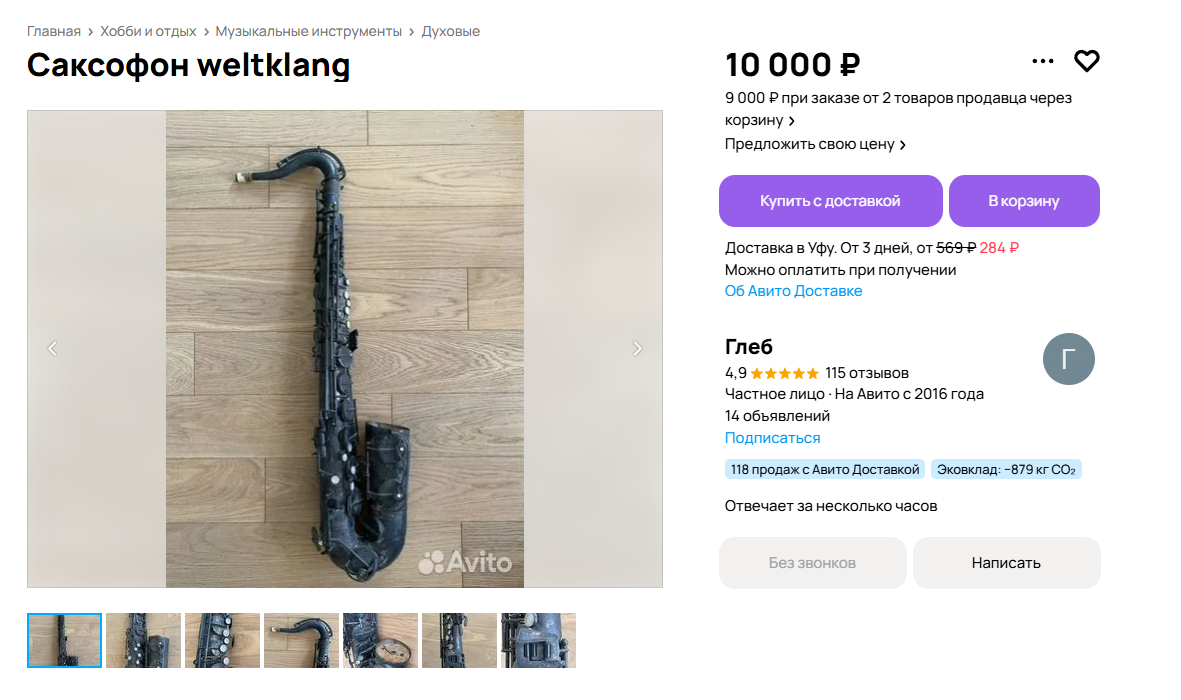Open seller Глеб's avatar

click(1068, 359)
